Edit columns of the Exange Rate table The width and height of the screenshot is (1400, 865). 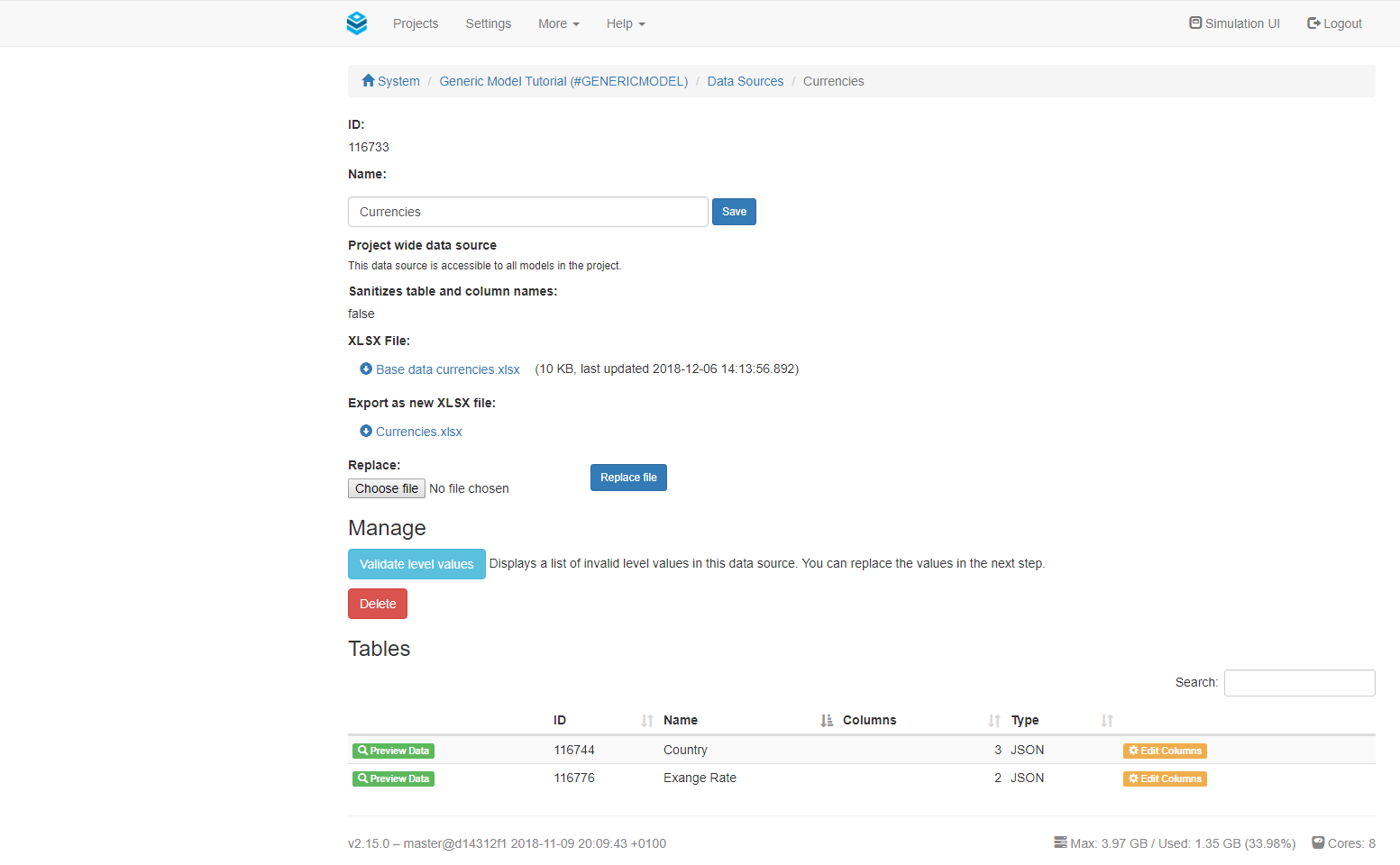1165,778
